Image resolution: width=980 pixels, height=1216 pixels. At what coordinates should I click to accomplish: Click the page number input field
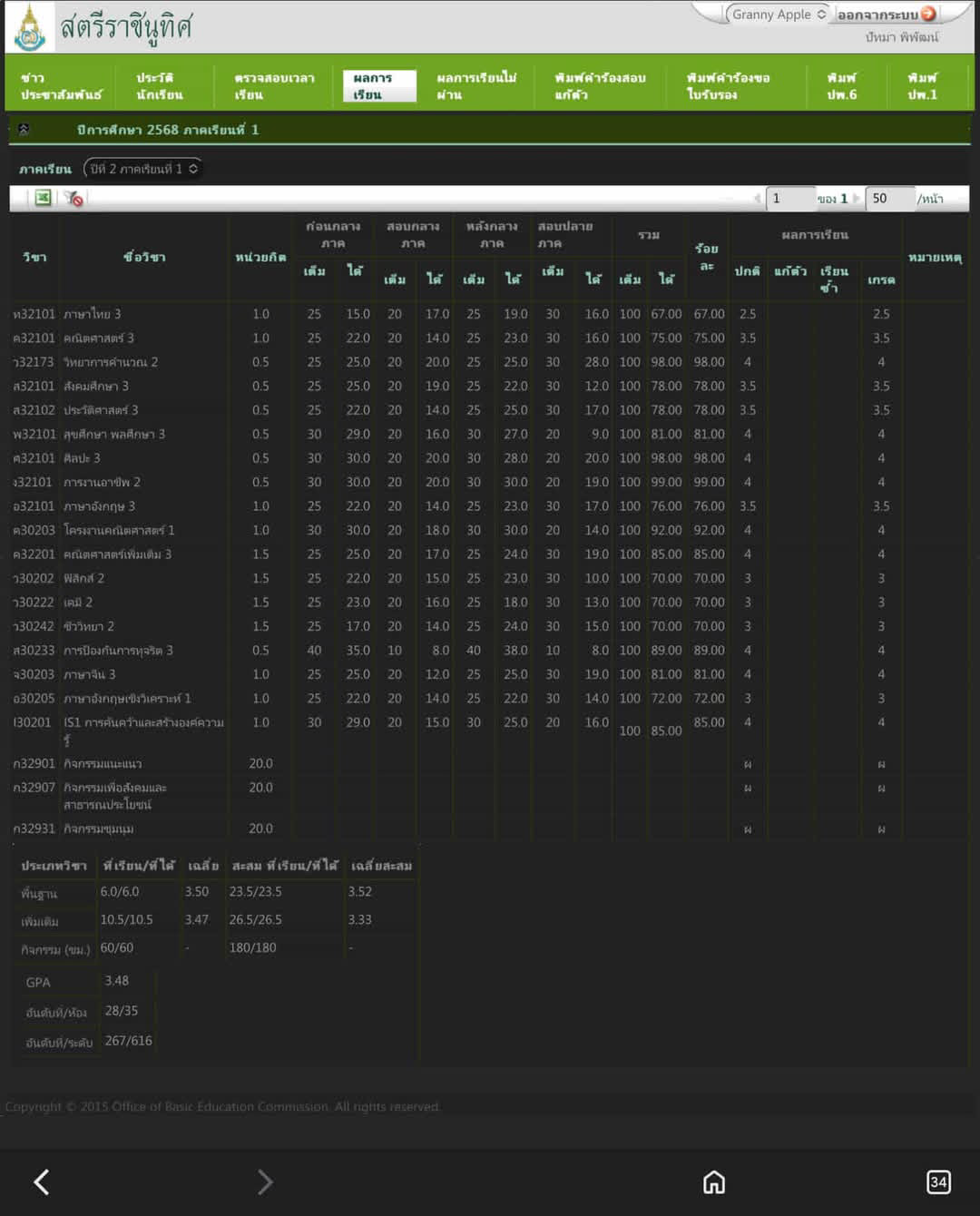[x=789, y=199]
